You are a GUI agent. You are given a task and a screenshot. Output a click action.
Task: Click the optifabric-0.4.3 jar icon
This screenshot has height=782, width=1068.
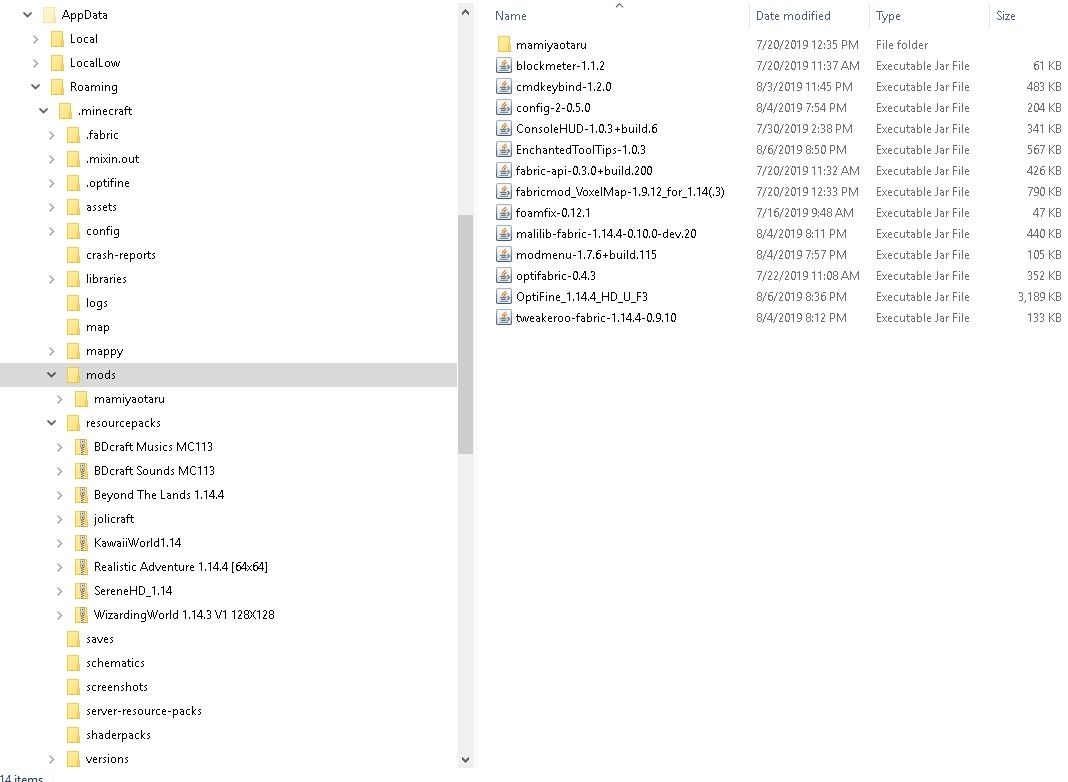(x=503, y=276)
